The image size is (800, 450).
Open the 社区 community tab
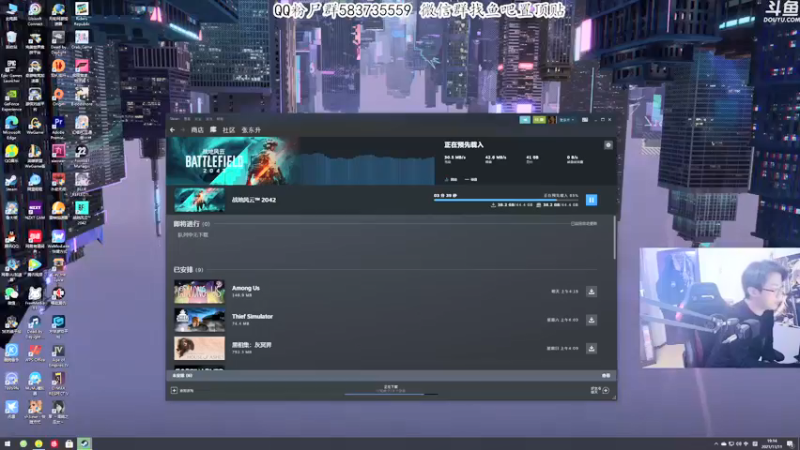tap(229, 130)
